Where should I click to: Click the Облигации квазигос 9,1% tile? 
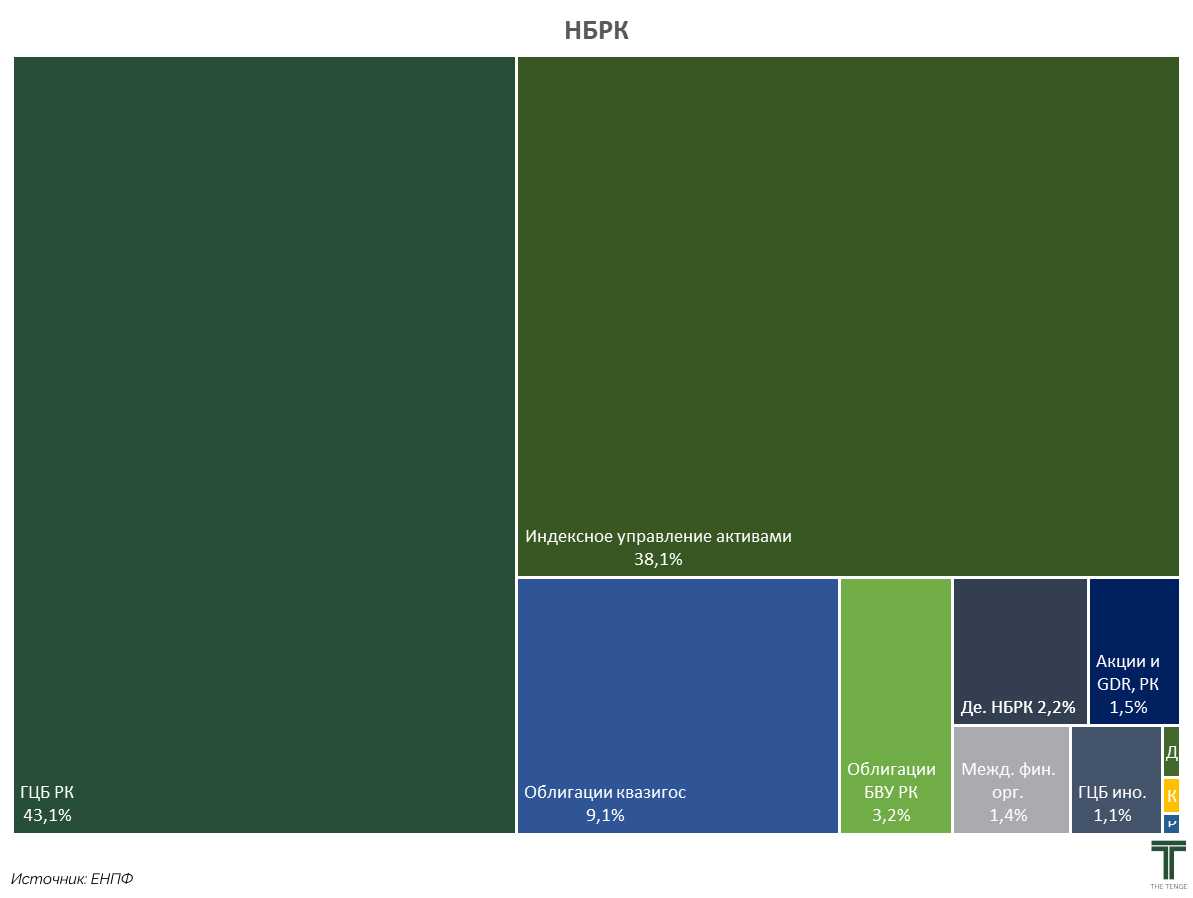point(678,705)
